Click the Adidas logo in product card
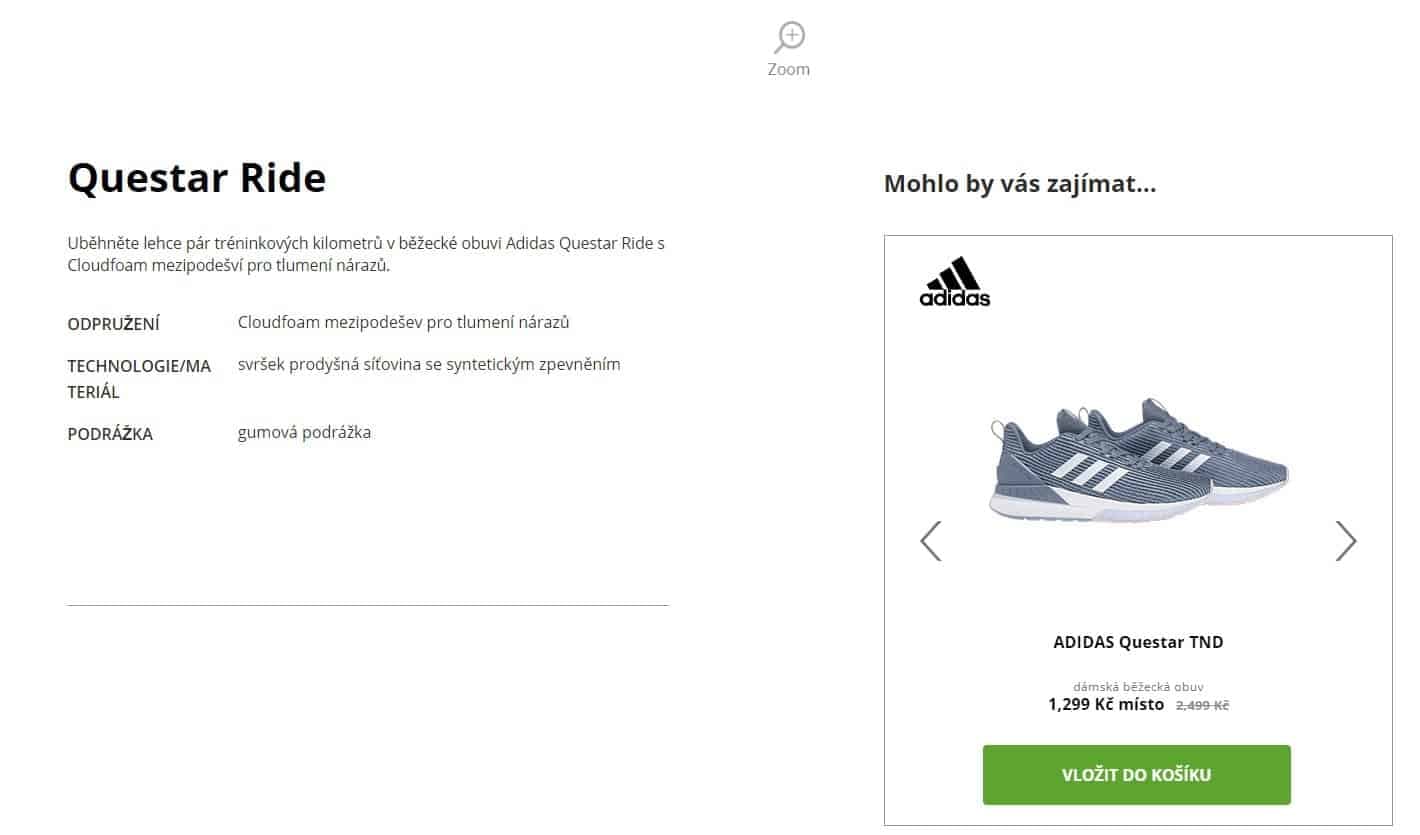 click(955, 281)
